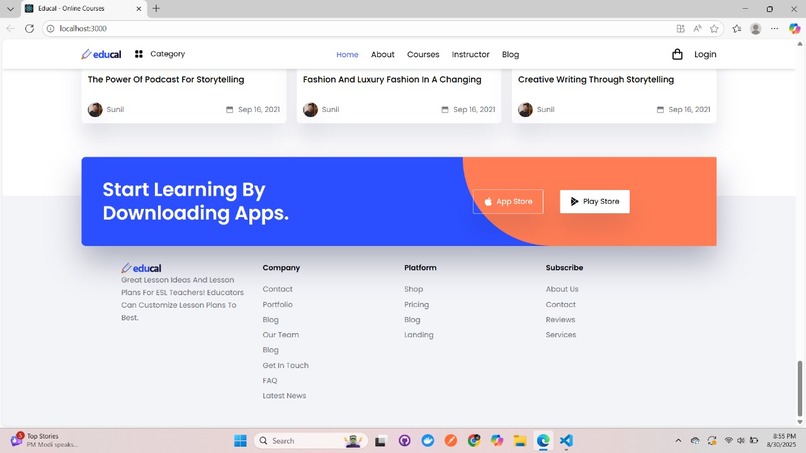Show hidden system tray icons chevron

click(678, 441)
